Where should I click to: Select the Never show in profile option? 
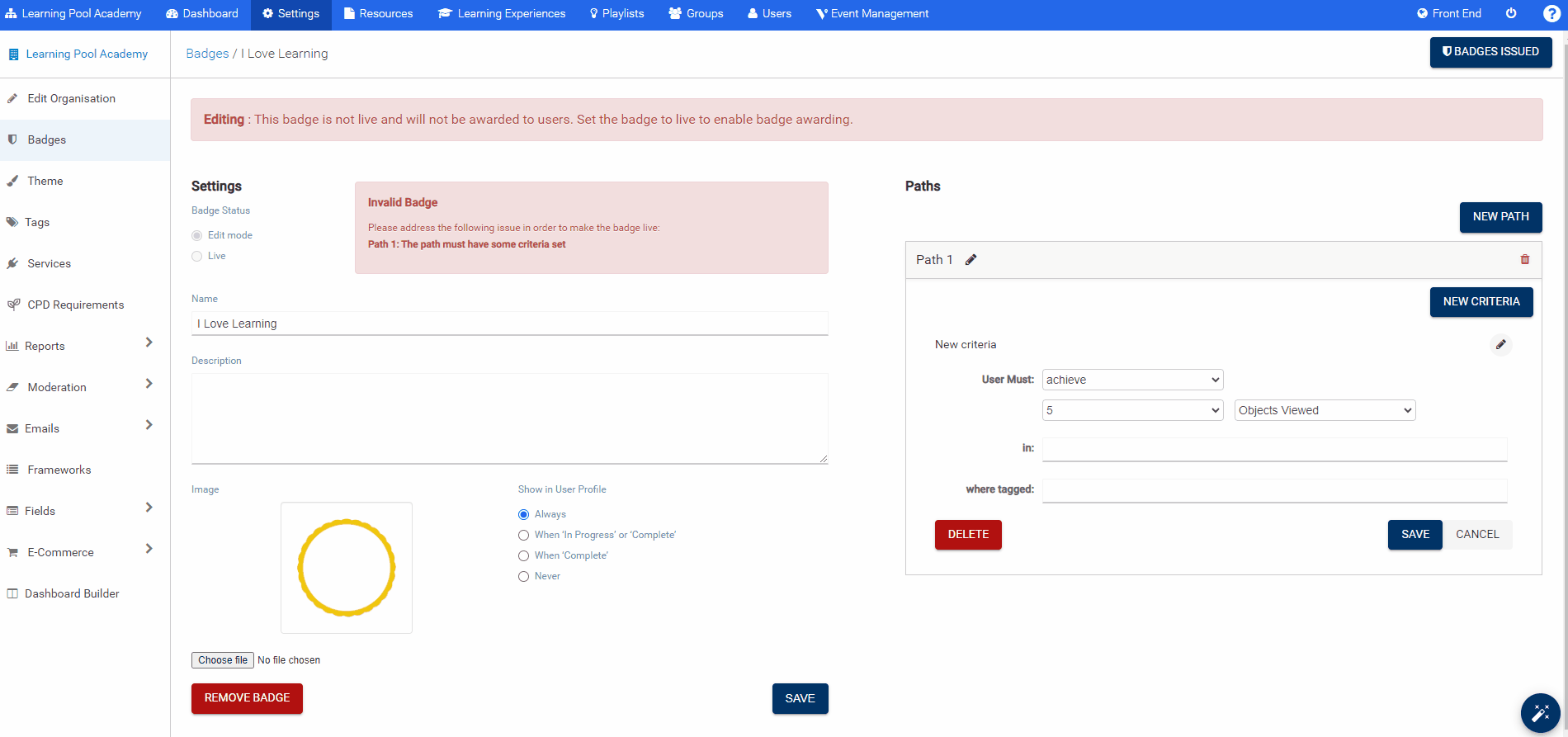523,577
